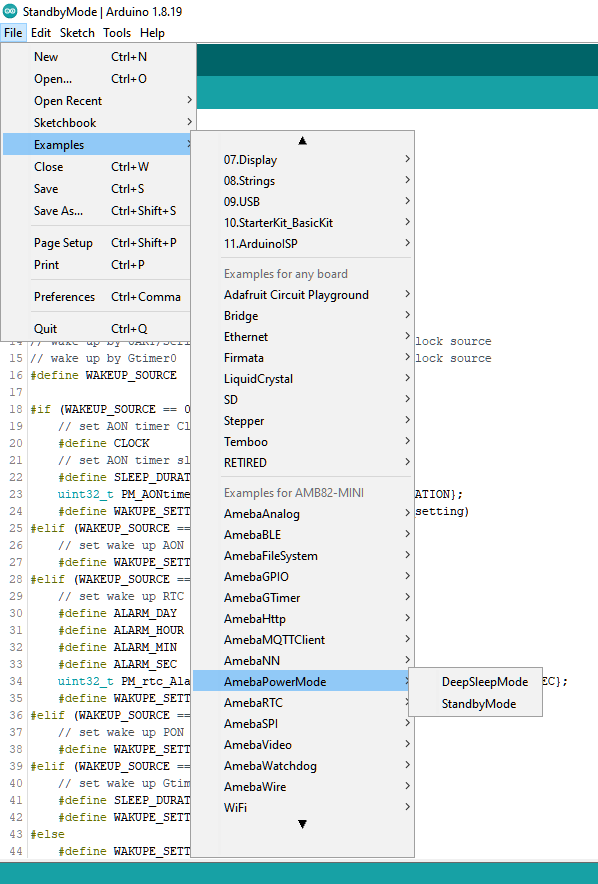Image resolution: width=598 pixels, height=884 pixels.
Task: Expand the LiquidCrystal library examples
Action: pyautogui.click(x=303, y=379)
